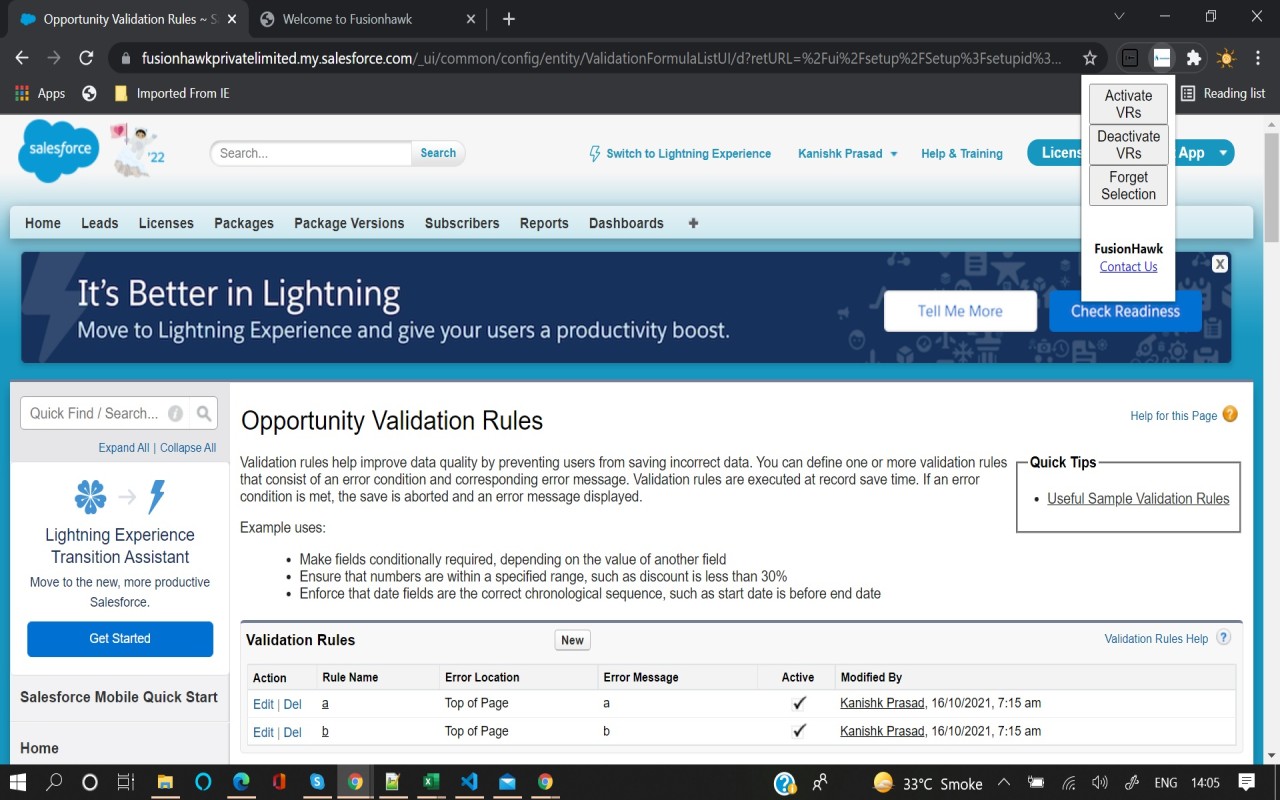Go back with the browser back arrow
This screenshot has width=1280, height=800.
pyautogui.click(x=22, y=58)
